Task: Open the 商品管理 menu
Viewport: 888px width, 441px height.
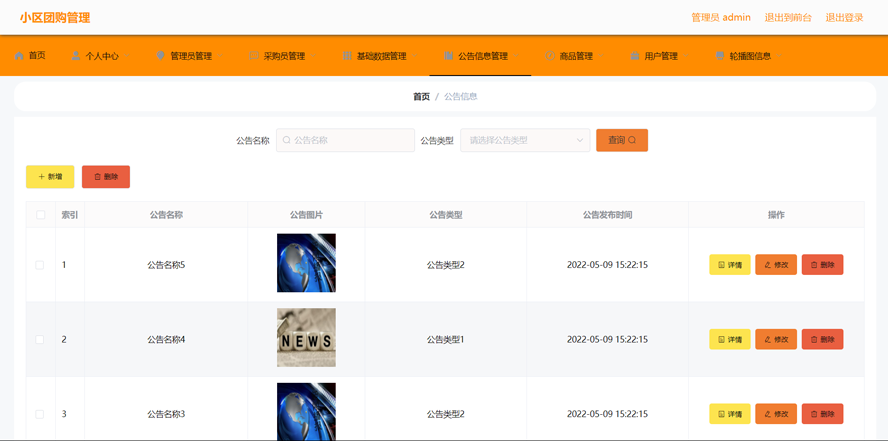Action: 575,55
